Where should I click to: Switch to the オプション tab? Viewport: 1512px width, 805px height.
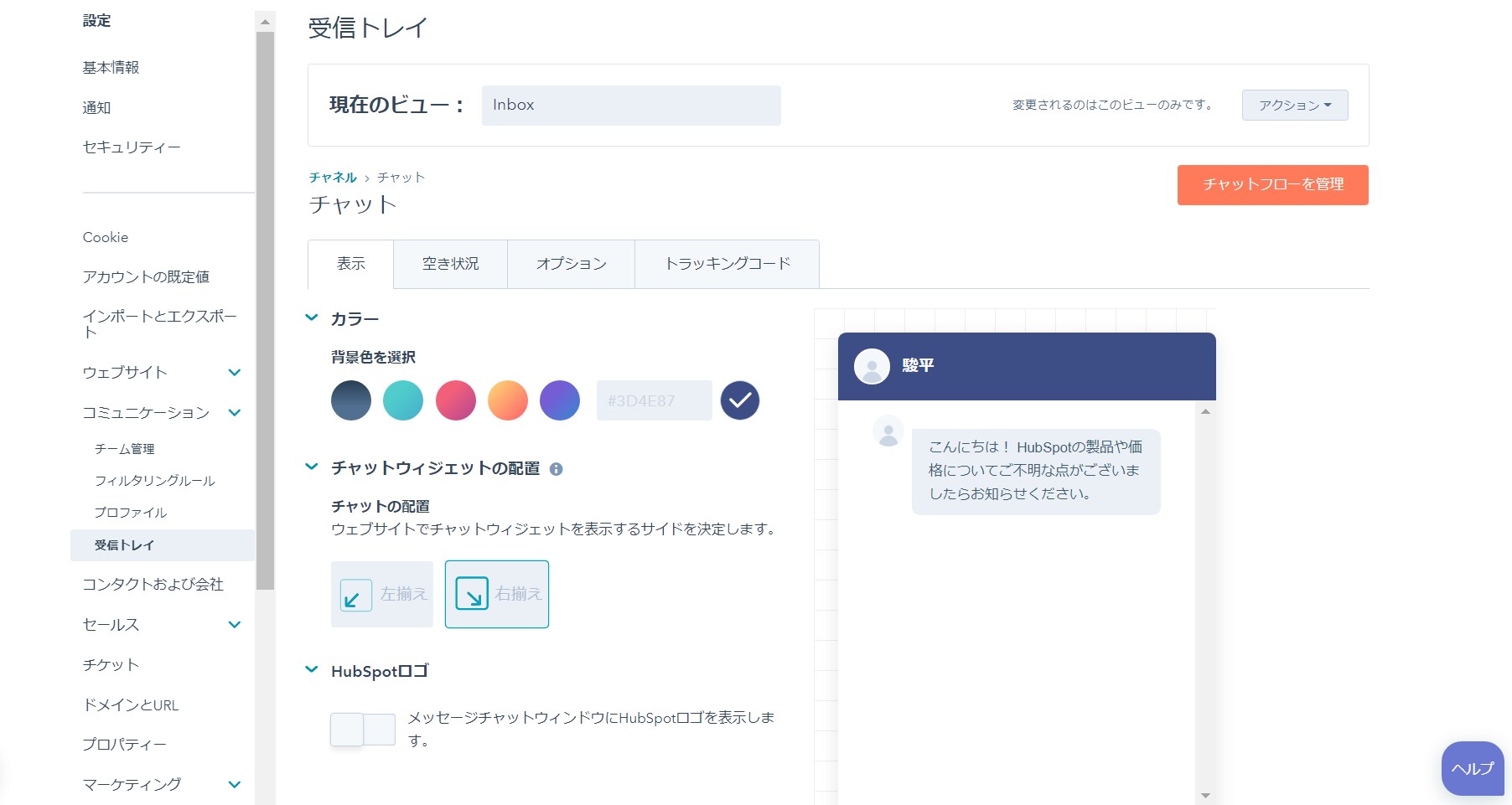pyautogui.click(x=571, y=264)
